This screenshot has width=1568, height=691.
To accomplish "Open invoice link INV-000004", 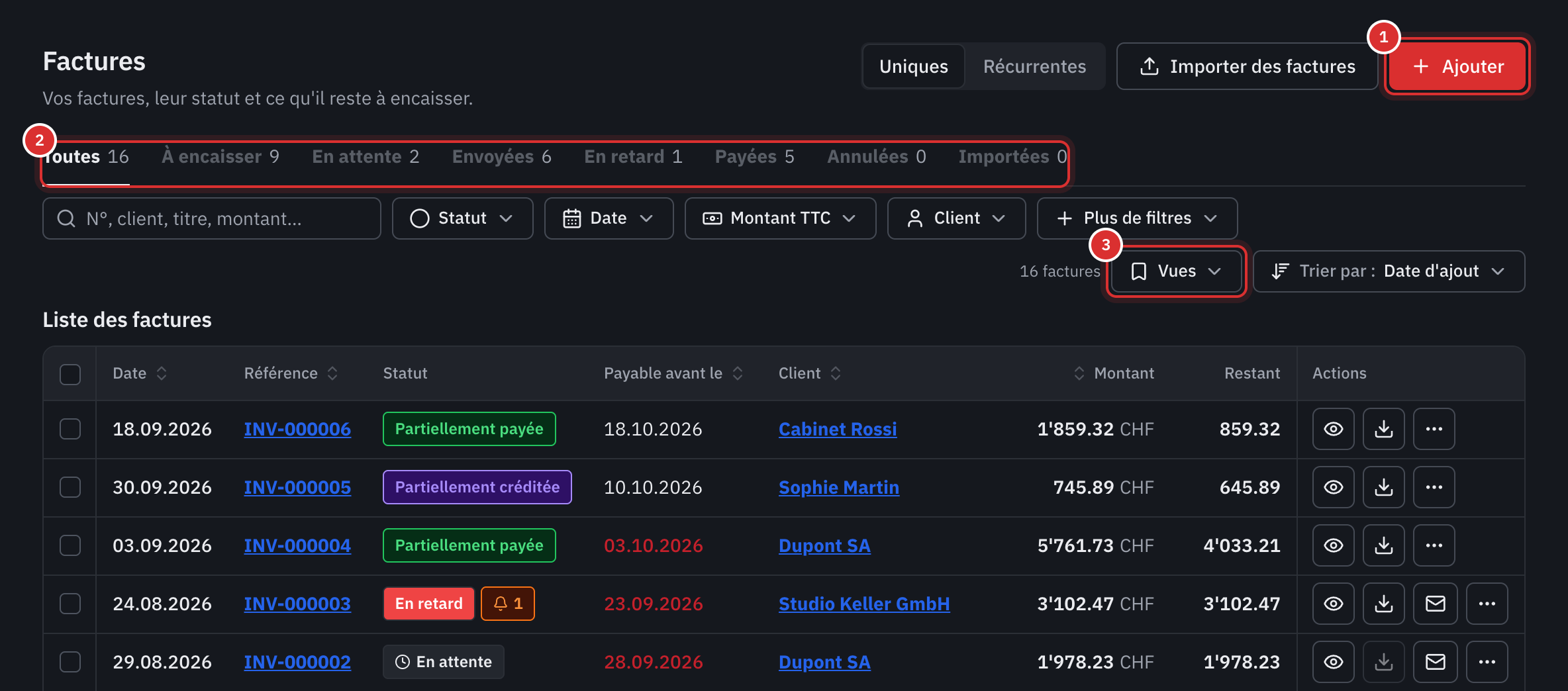I will [x=297, y=545].
